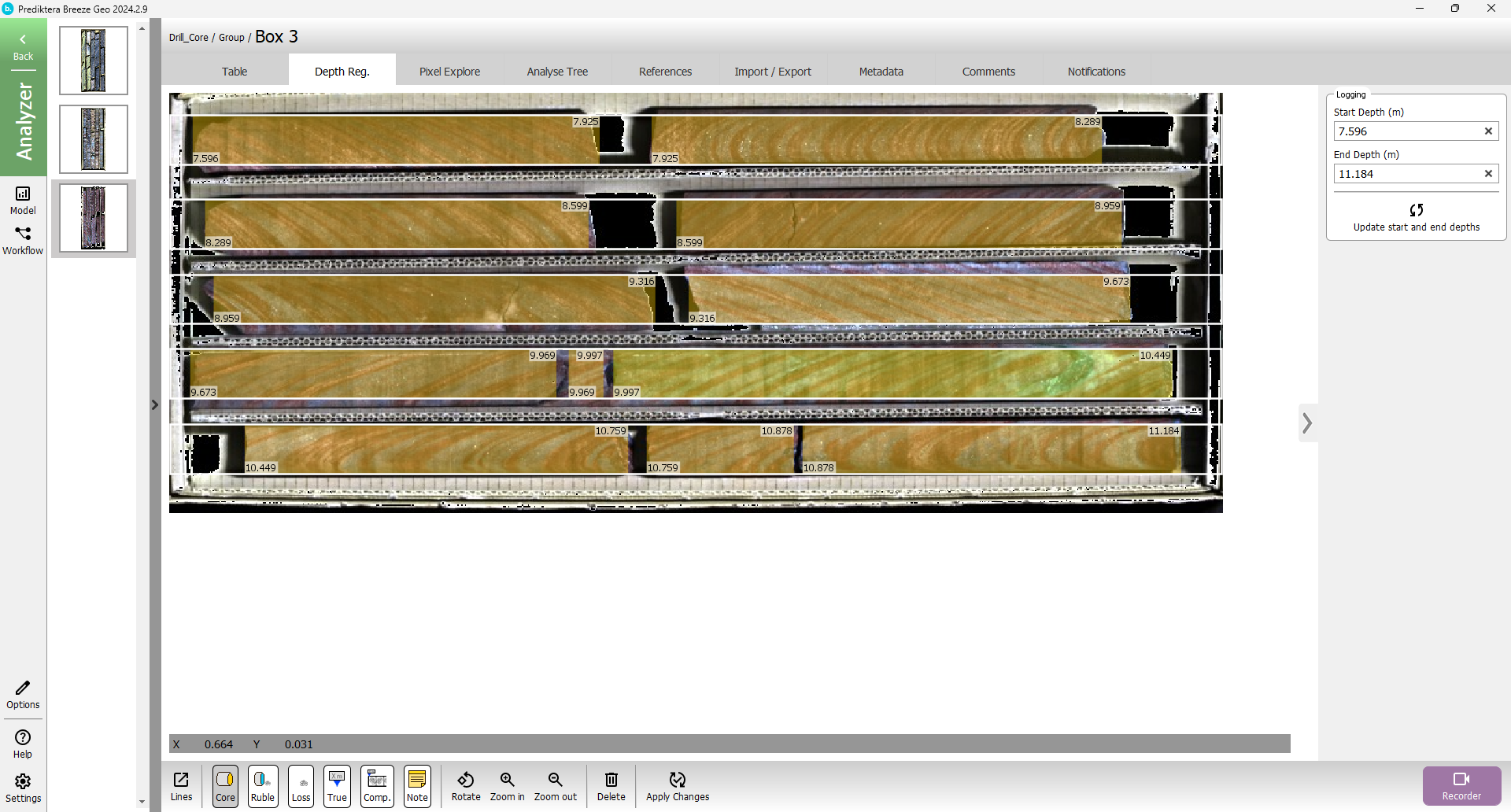The height and width of the screenshot is (812, 1511).
Task: Select the True depth tool
Action: (x=337, y=785)
